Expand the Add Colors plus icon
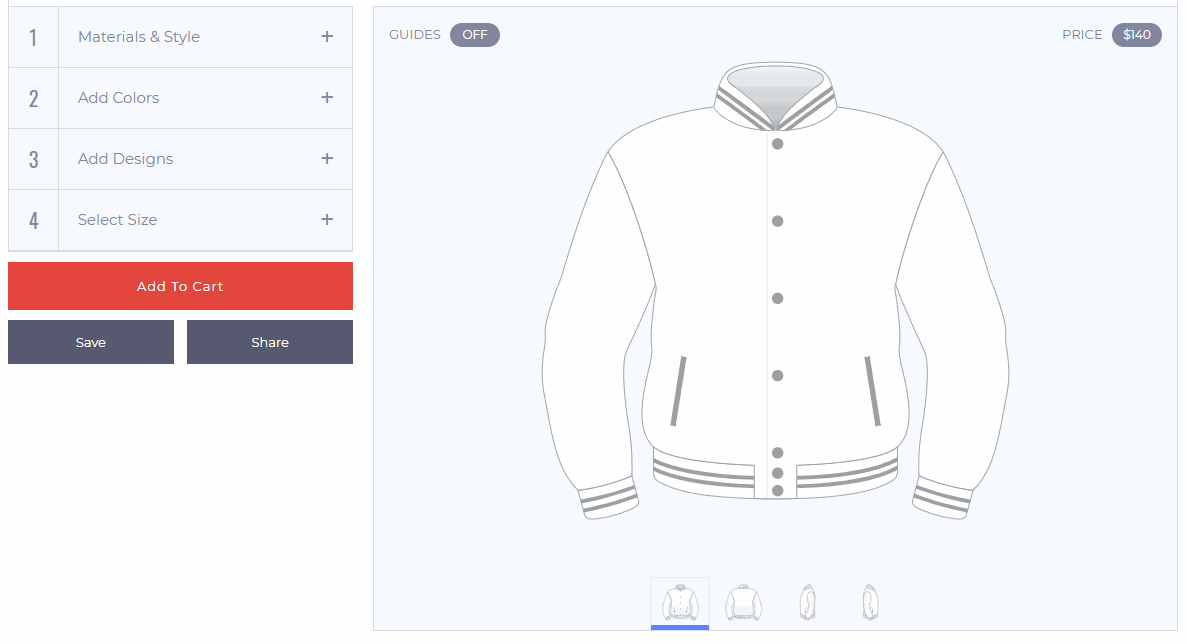This screenshot has height=644, width=1187. (x=327, y=98)
